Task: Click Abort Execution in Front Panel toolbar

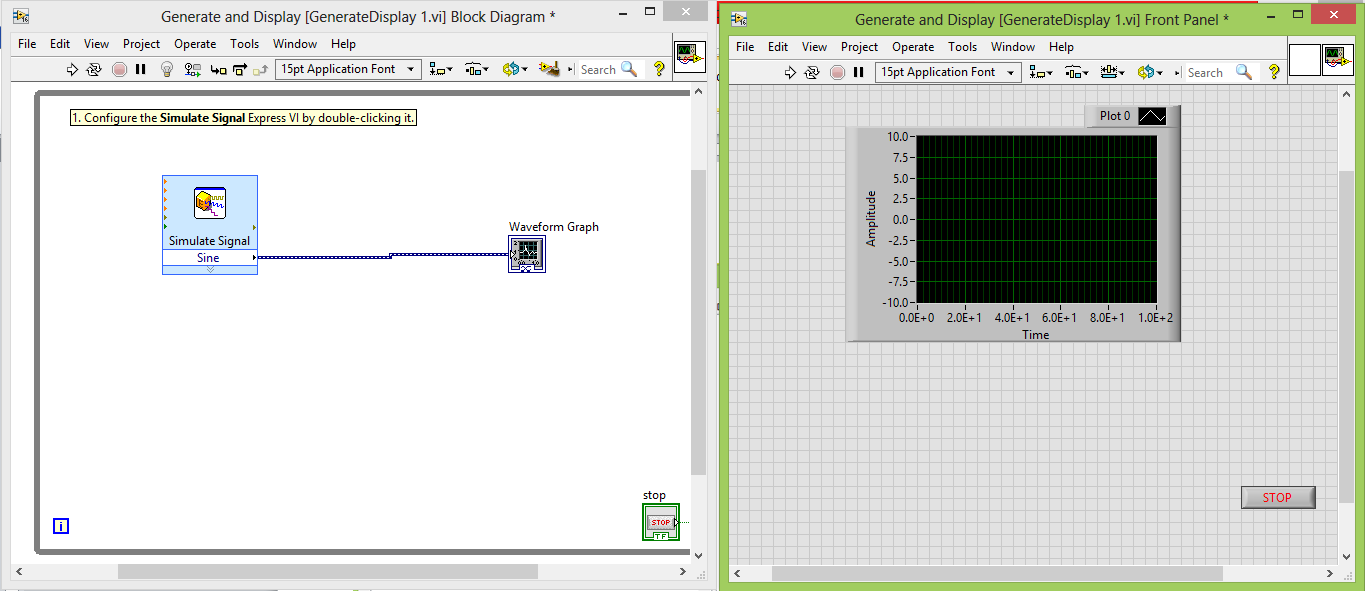Action: [837, 72]
